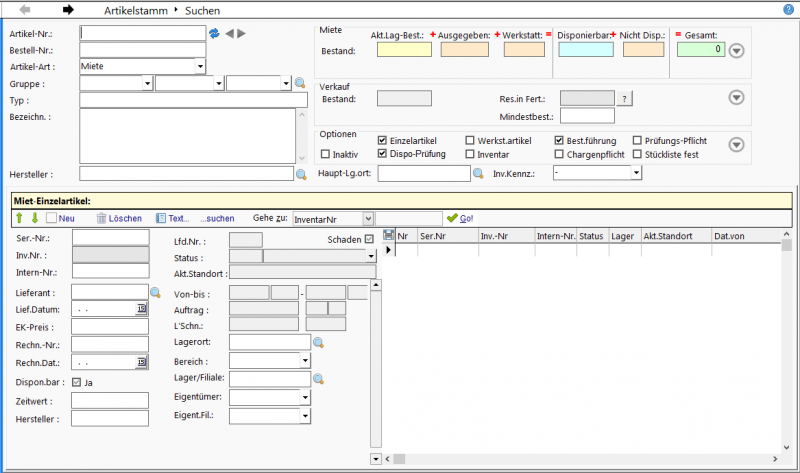Search Haupt-Lg.ort using the magnifier icon

point(478,173)
